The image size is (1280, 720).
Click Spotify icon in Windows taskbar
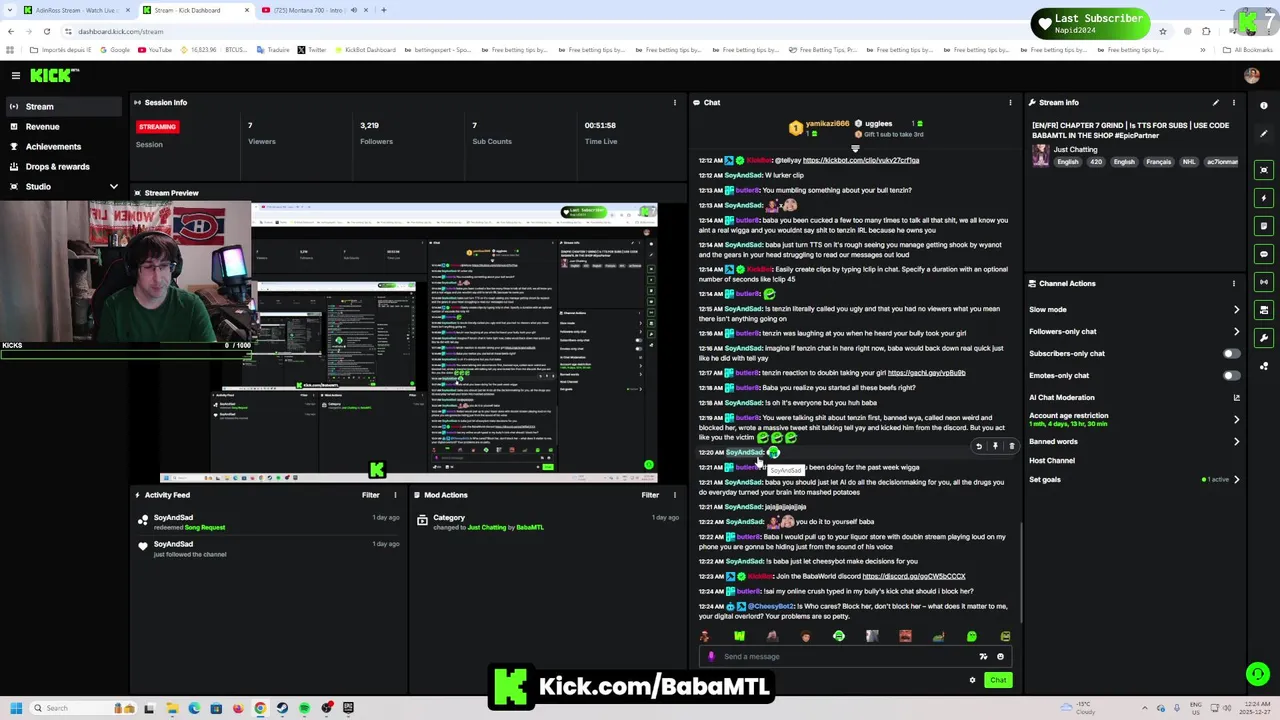304,708
